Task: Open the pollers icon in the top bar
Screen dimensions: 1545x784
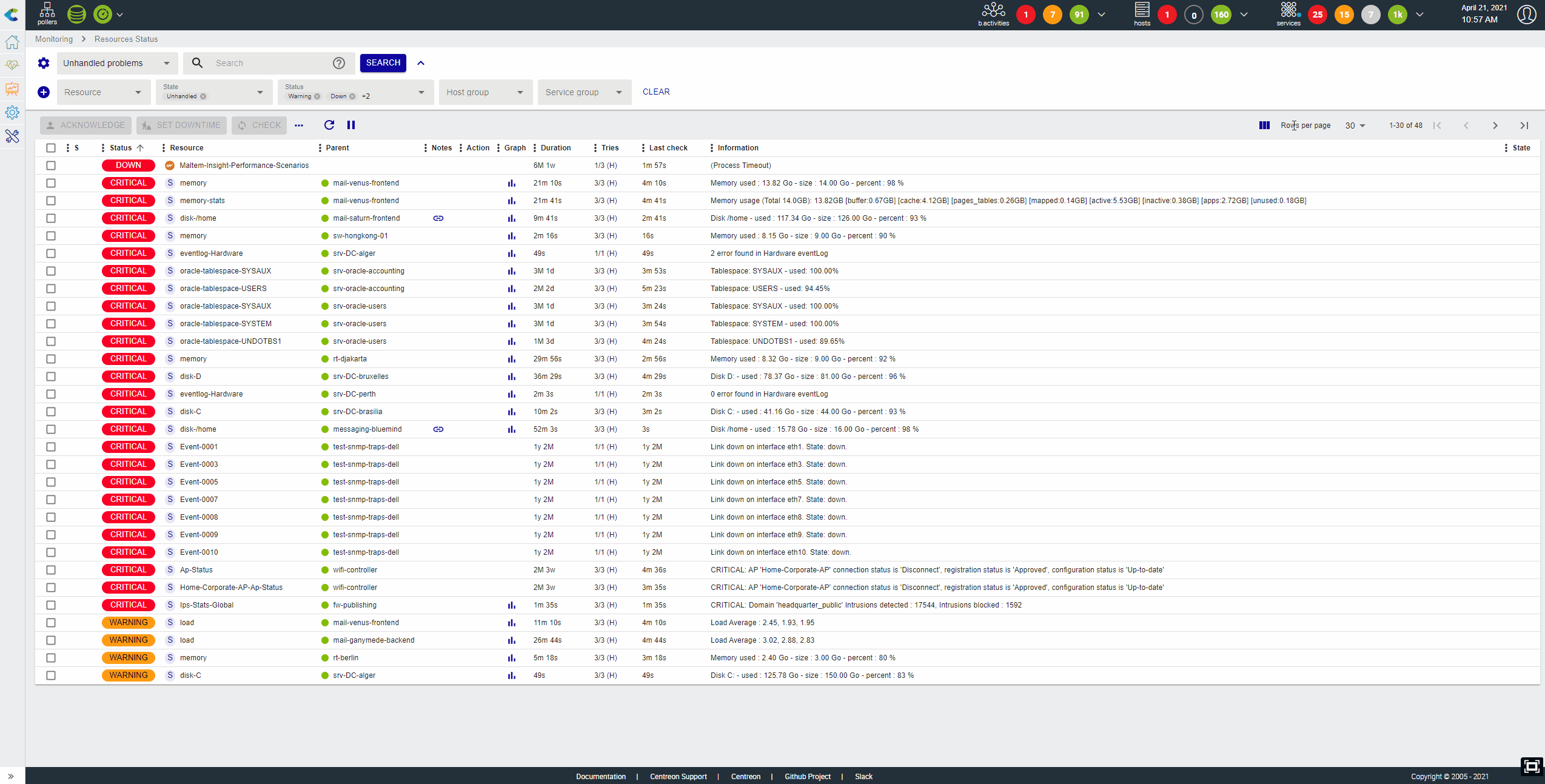Action: (47, 14)
